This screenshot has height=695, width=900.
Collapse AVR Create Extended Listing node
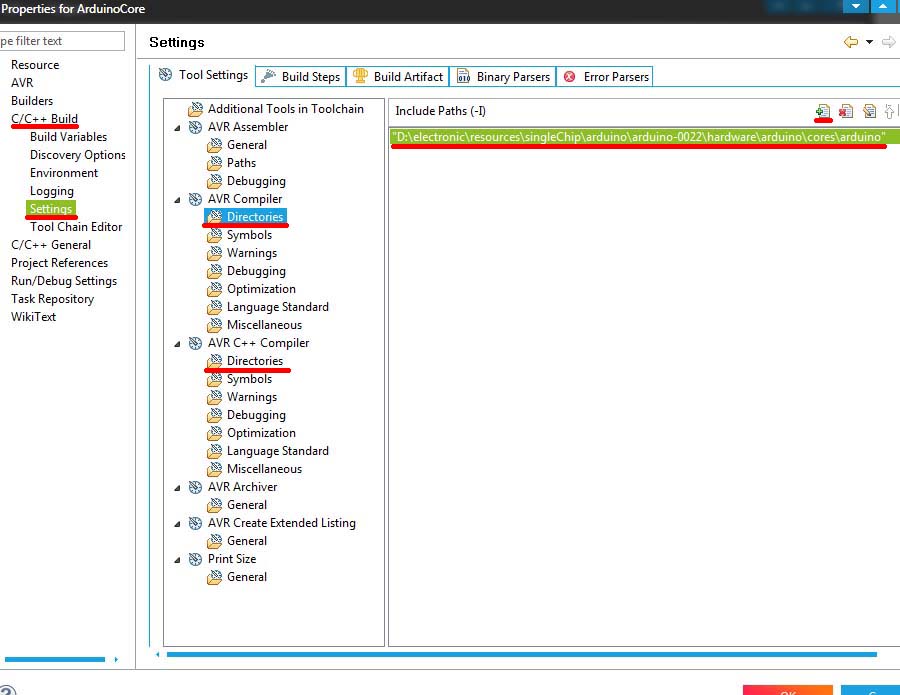pos(177,524)
